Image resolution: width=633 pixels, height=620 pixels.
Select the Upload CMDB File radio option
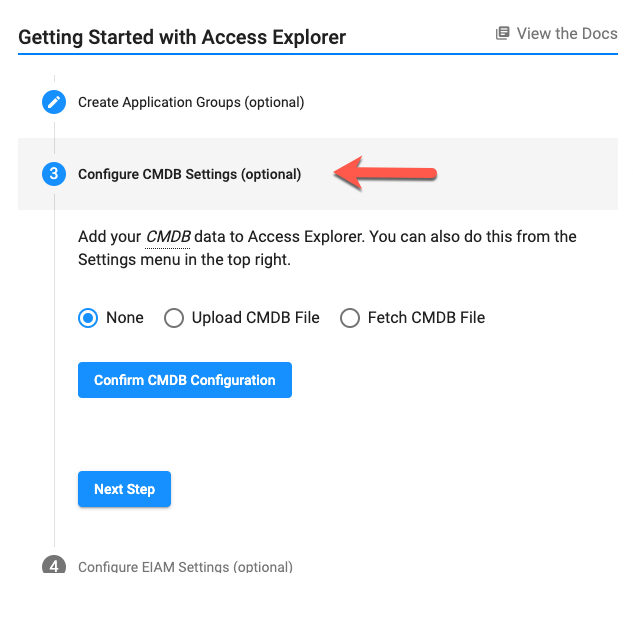(174, 318)
